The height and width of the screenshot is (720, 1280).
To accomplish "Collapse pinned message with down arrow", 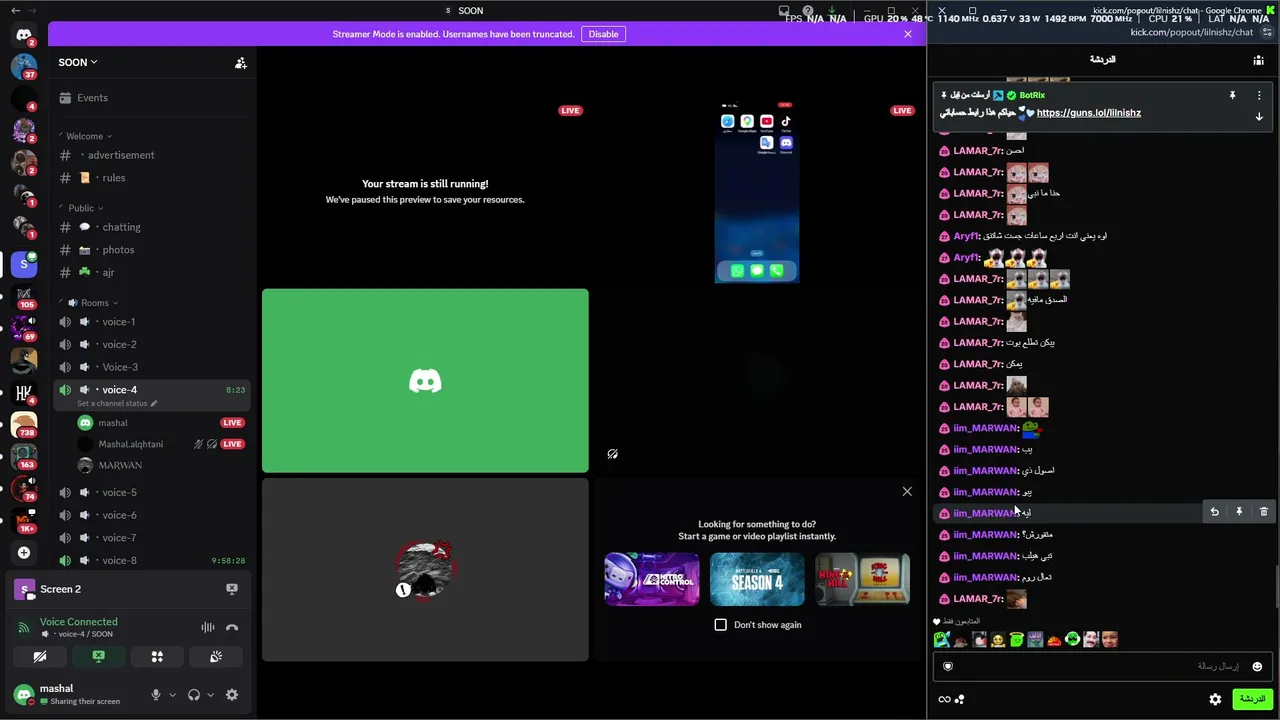I will pyautogui.click(x=1259, y=117).
